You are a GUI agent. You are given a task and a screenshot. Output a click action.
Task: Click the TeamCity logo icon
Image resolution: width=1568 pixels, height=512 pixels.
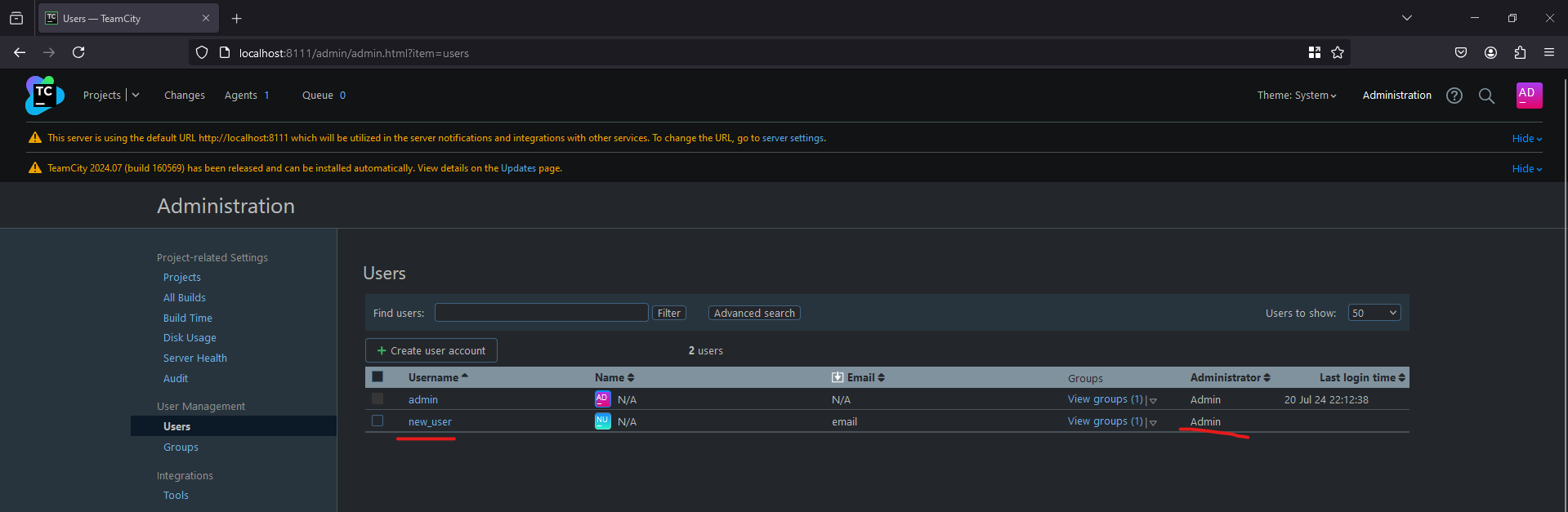45,96
